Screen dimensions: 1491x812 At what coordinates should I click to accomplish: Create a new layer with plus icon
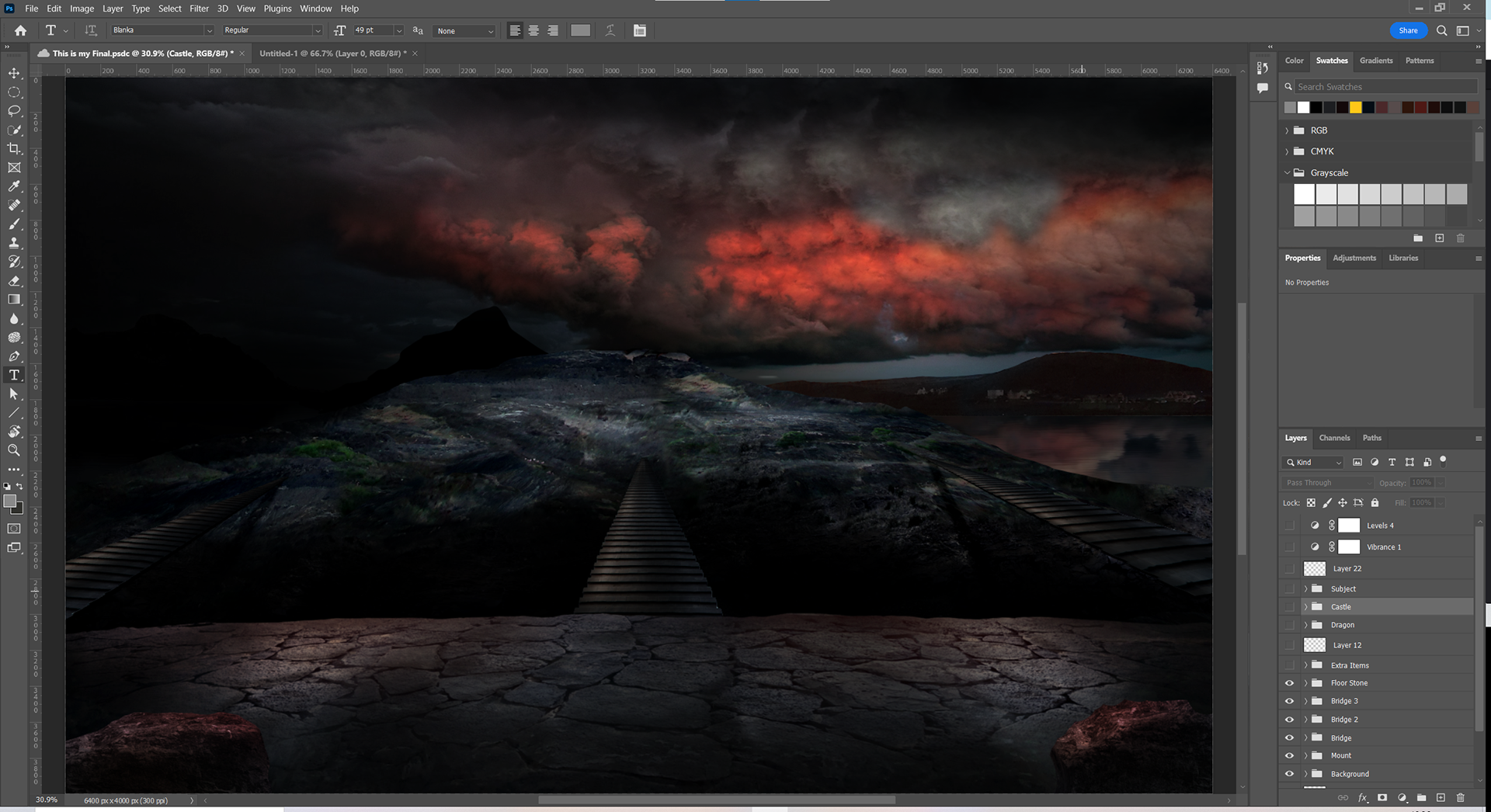(1441, 797)
